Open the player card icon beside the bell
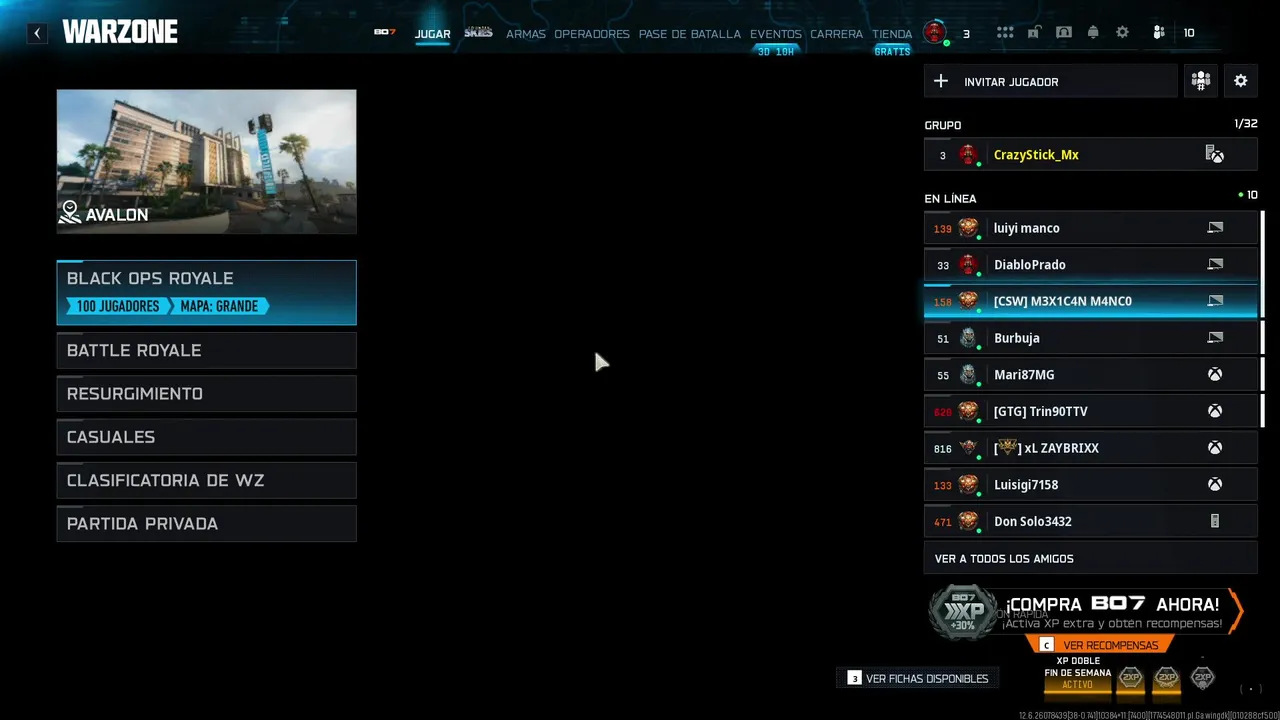 [x=1064, y=33]
